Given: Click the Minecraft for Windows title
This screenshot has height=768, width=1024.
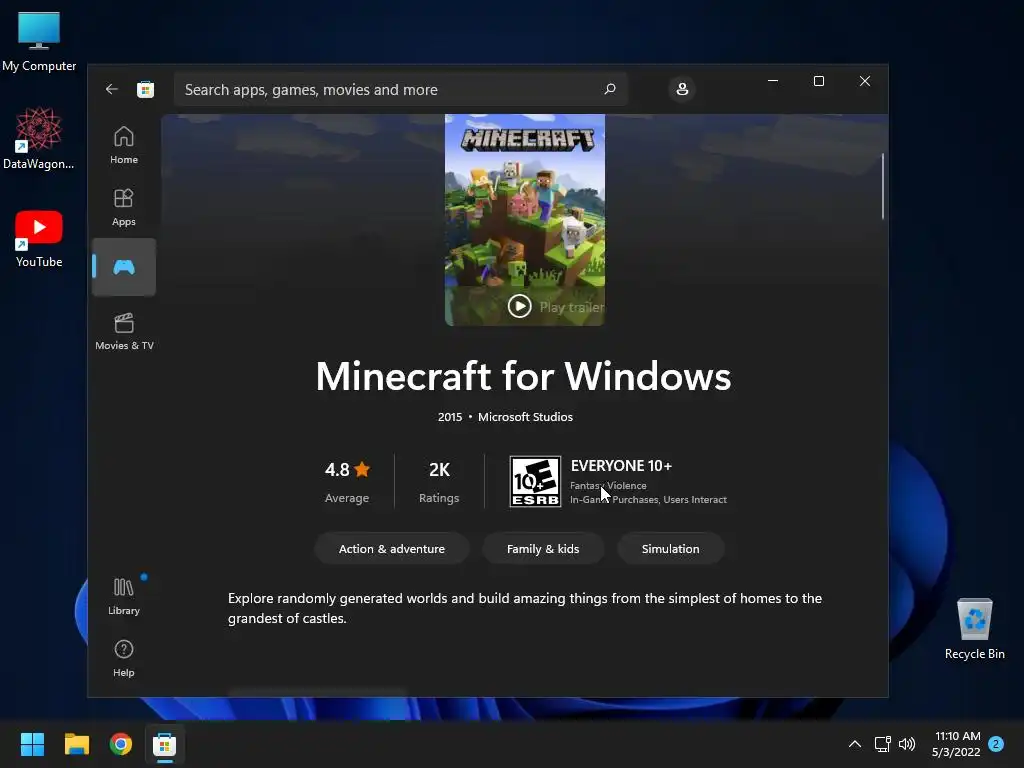Looking at the screenshot, I should [x=523, y=376].
